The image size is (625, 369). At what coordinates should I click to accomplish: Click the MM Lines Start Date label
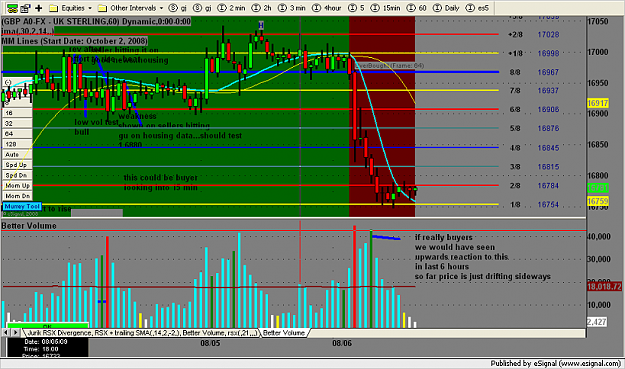[x=75, y=41]
